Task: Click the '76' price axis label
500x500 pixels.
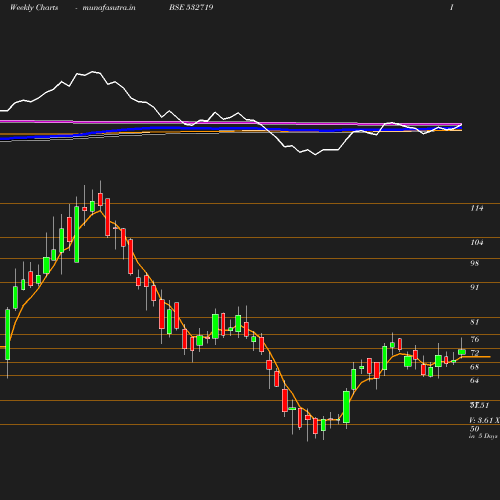Action: point(475,339)
